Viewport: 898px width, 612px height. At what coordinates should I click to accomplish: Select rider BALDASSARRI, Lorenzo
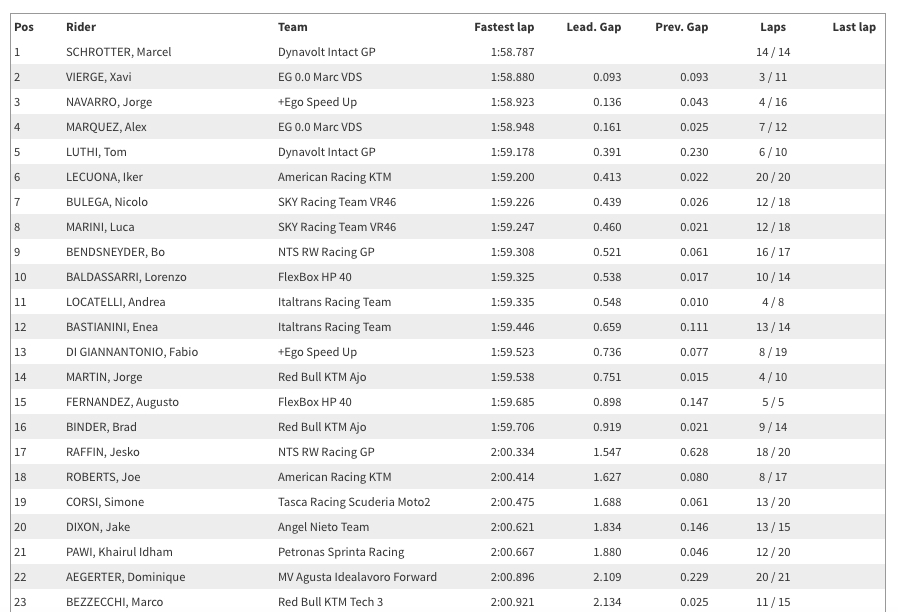(126, 277)
